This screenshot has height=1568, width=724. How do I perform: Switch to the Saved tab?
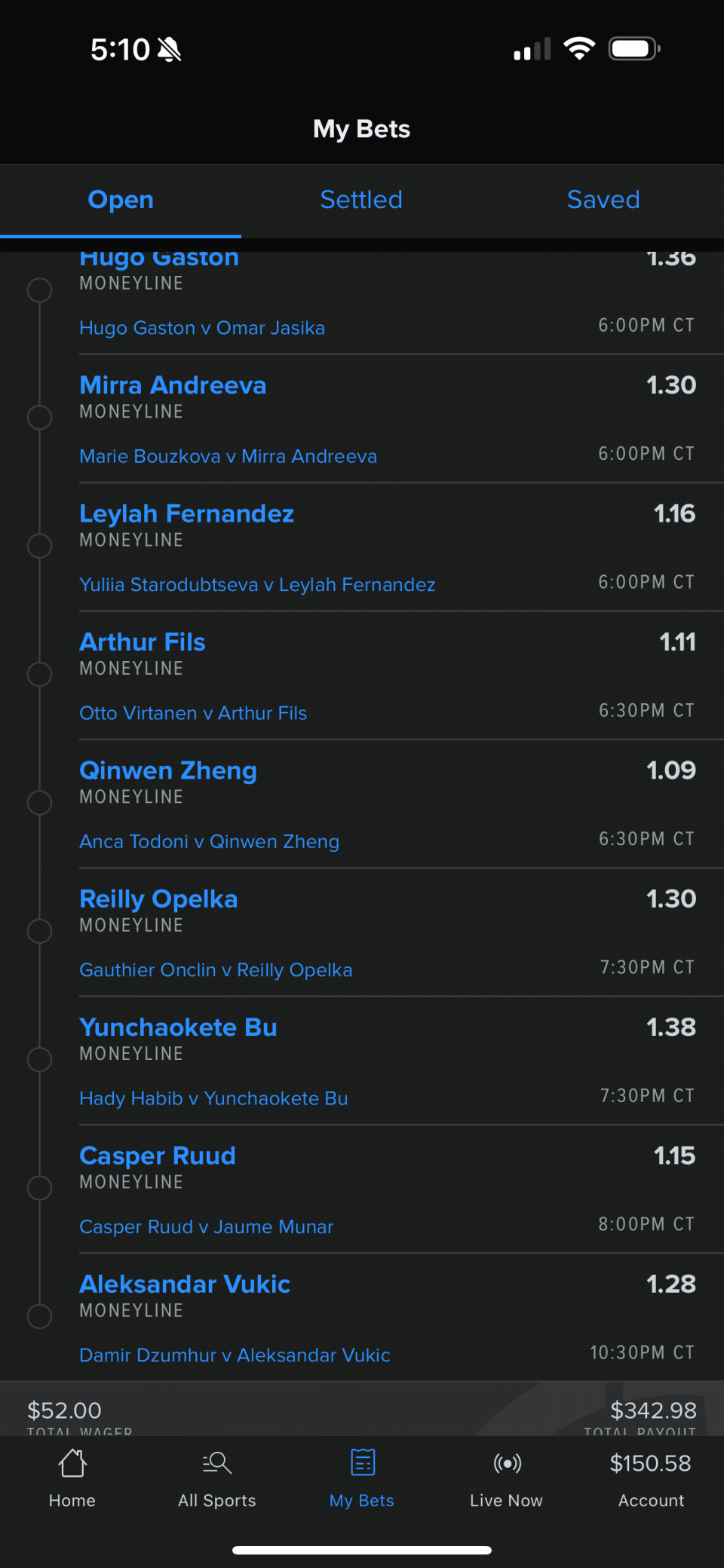click(603, 200)
